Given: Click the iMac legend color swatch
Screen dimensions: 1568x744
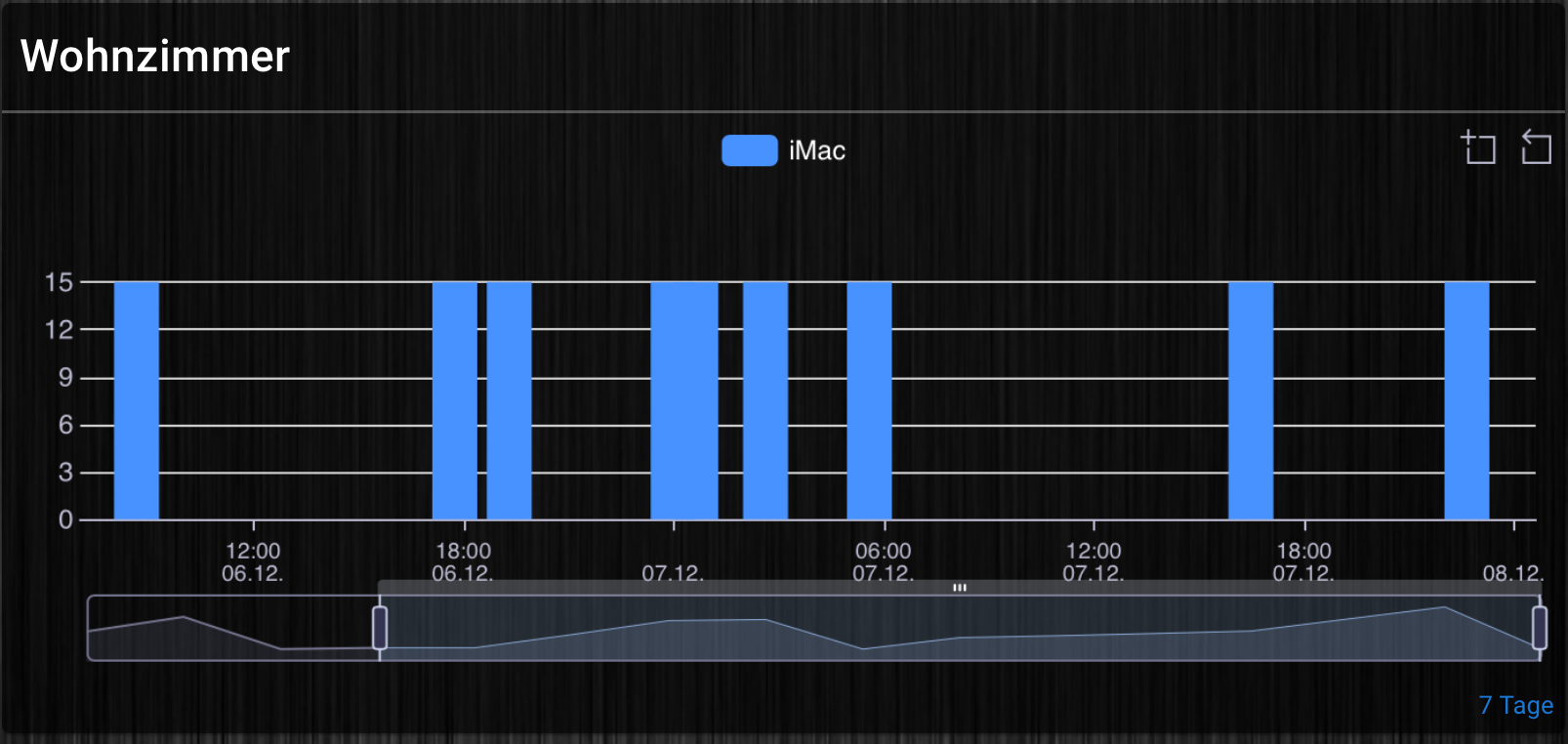Looking at the screenshot, I should click(750, 150).
